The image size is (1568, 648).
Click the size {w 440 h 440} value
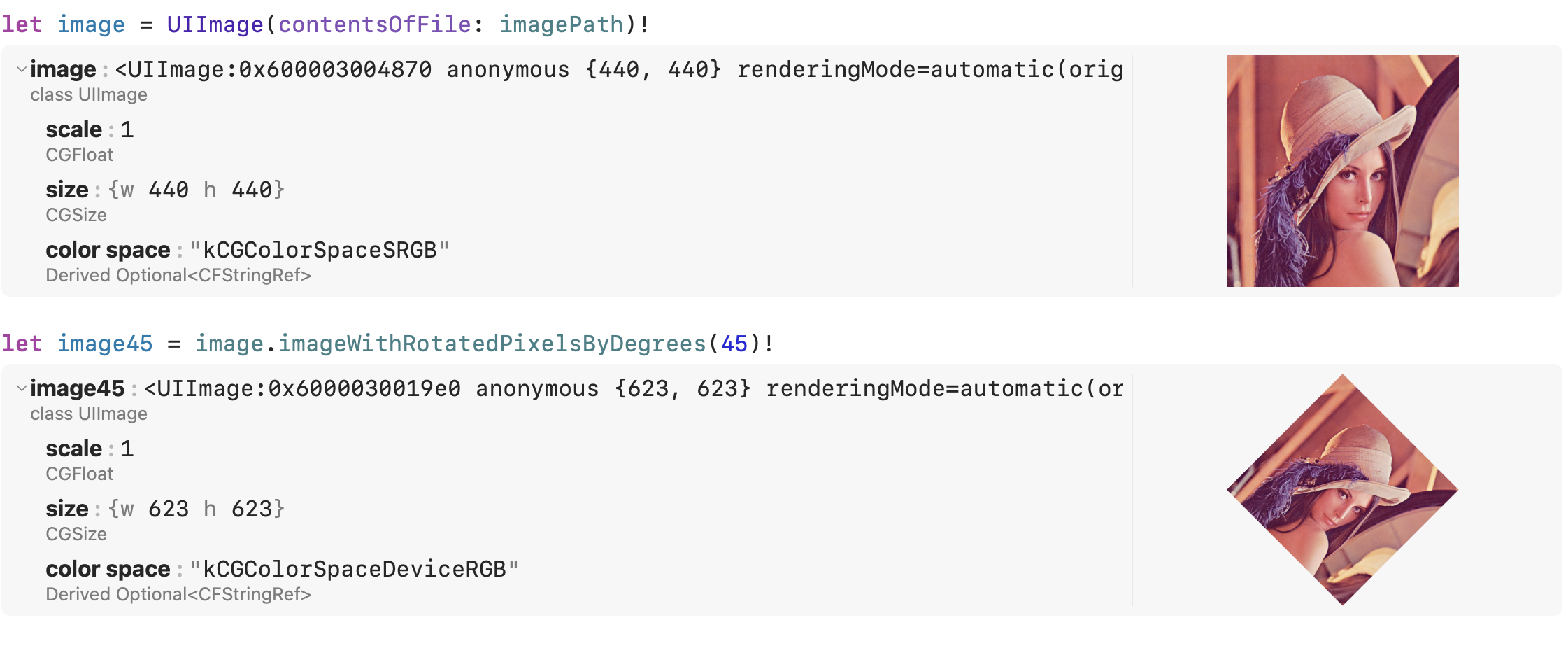[196, 189]
